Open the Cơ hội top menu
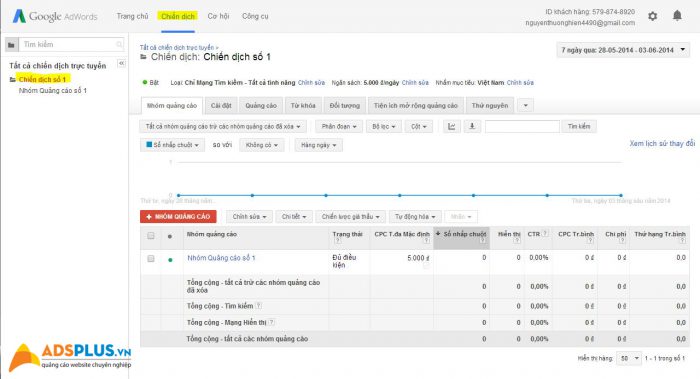 218,16
